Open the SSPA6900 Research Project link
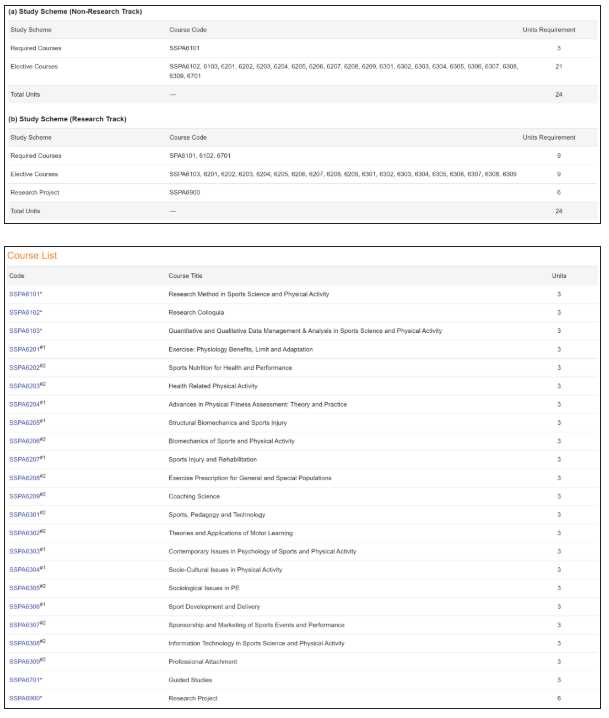 pyautogui.click(x=25, y=698)
